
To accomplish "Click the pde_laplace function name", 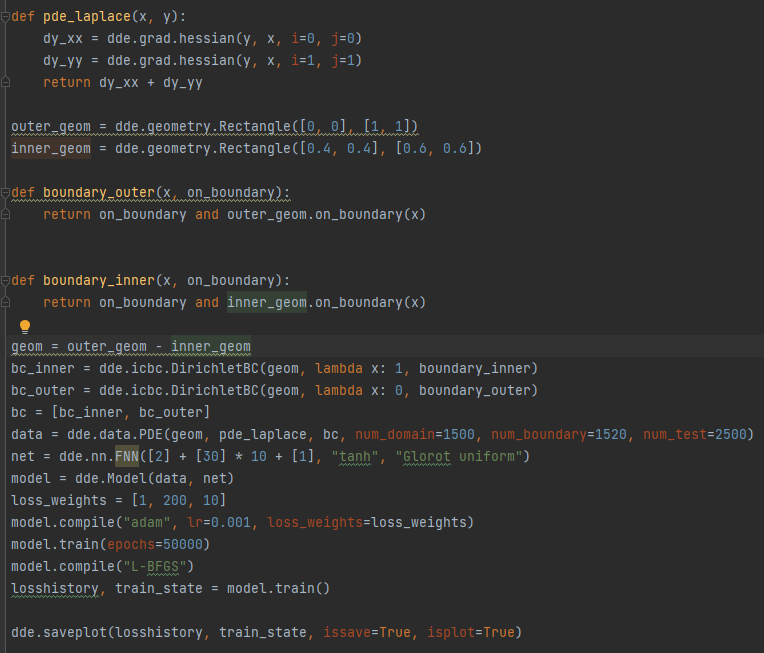I will (87, 17).
